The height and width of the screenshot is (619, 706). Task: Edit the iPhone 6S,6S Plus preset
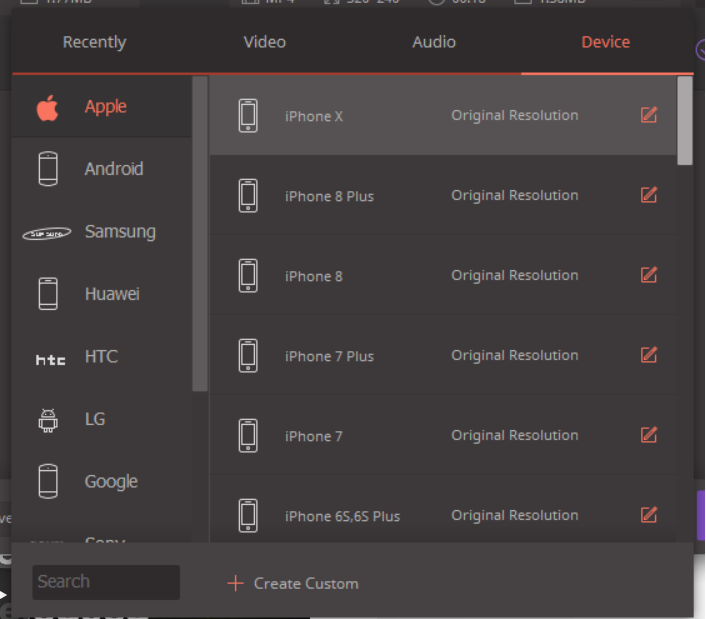649,515
